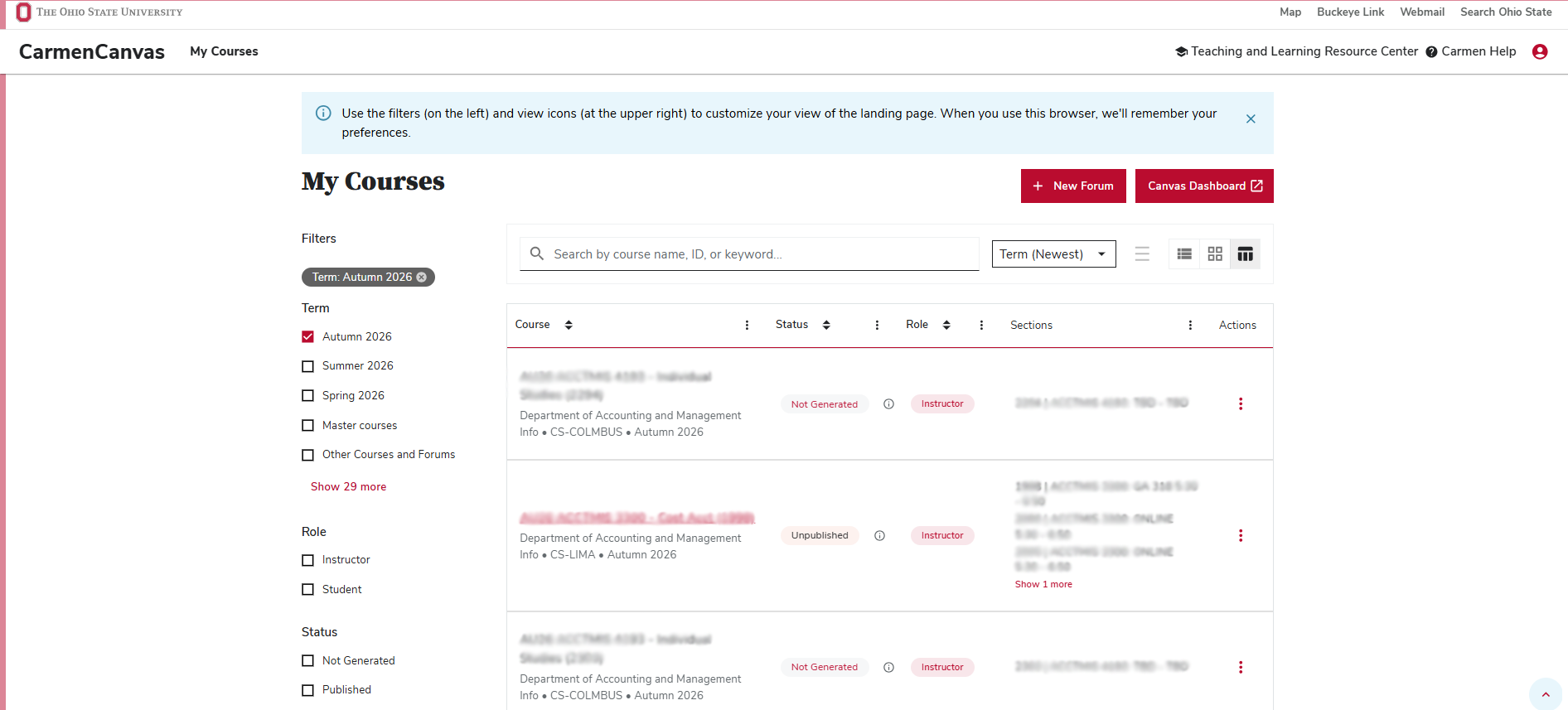
Task: Click info icon beside first Not Generated status
Action: pyautogui.click(x=888, y=404)
